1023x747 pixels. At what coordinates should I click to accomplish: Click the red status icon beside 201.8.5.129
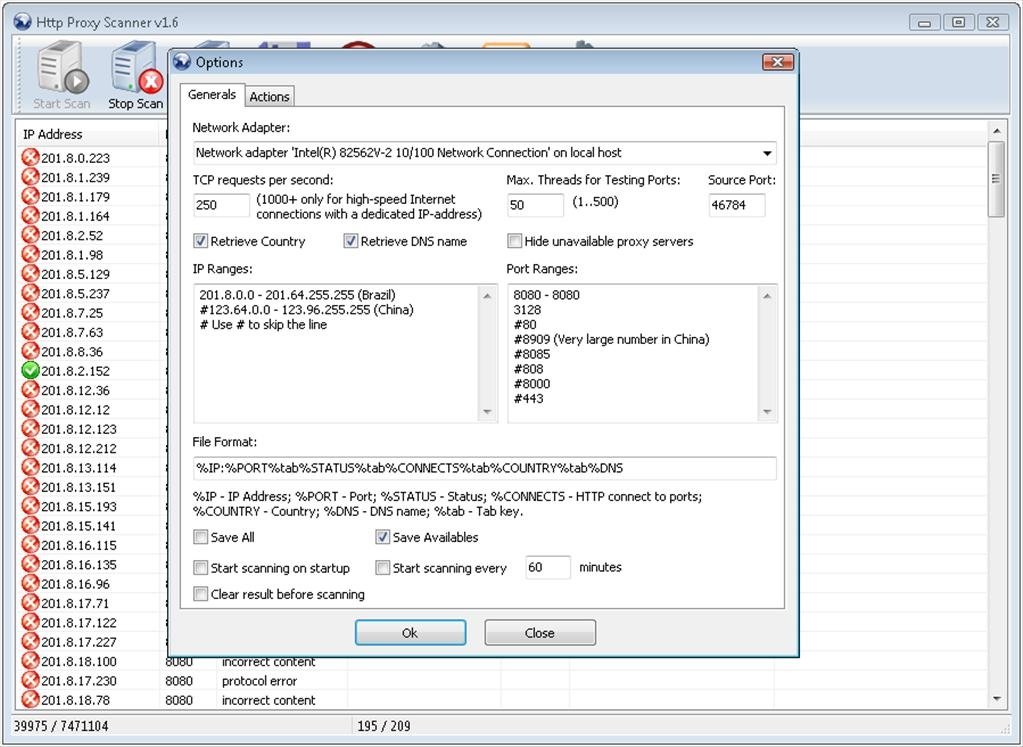(x=30, y=273)
